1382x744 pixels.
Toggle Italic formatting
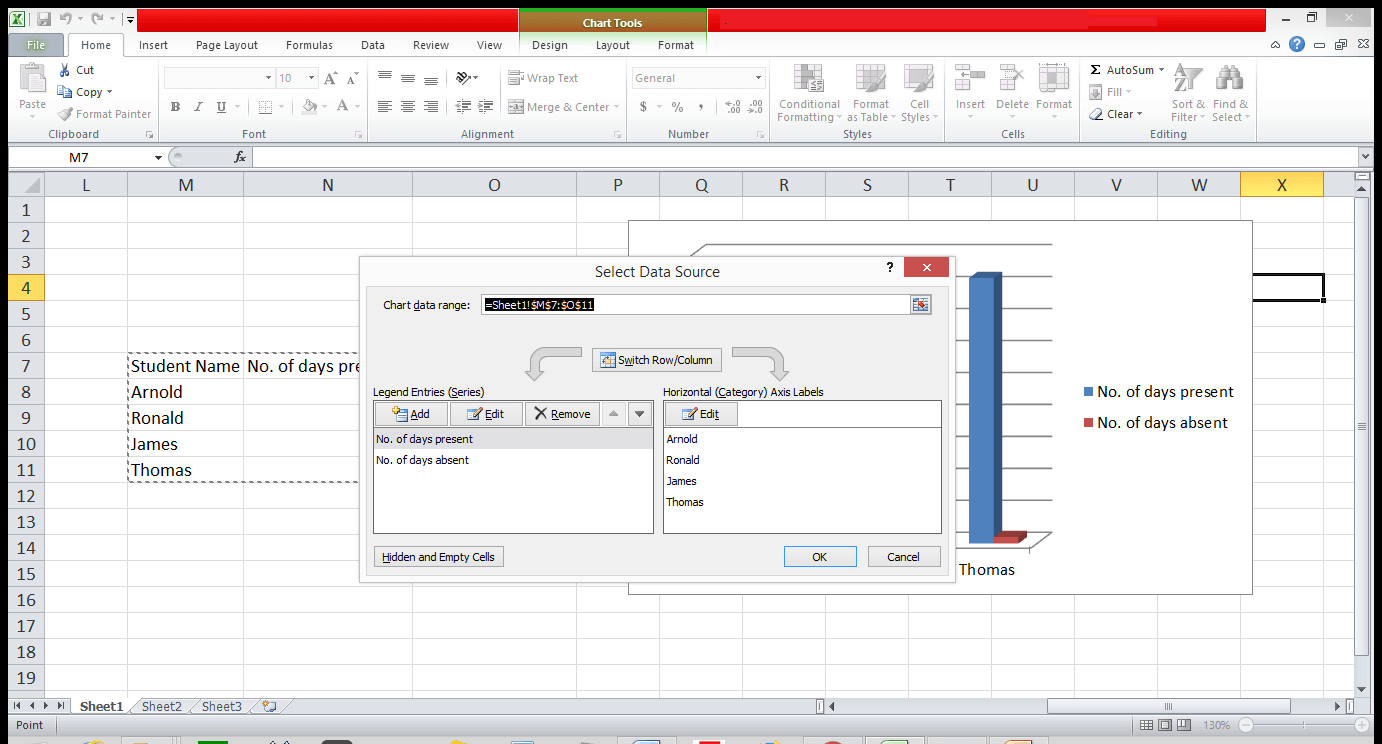(x=198, y=107)
